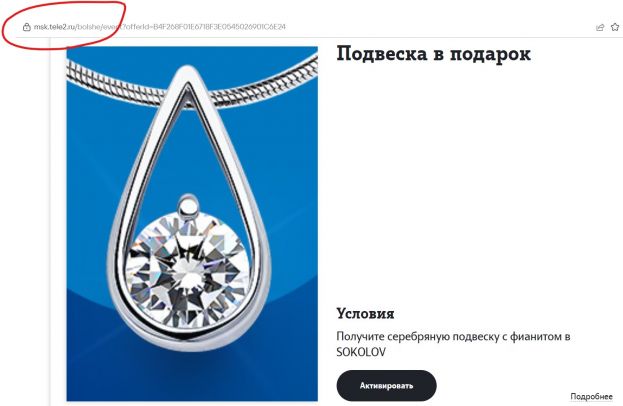Click the dark blue lower area of promo image

[192, 365]
